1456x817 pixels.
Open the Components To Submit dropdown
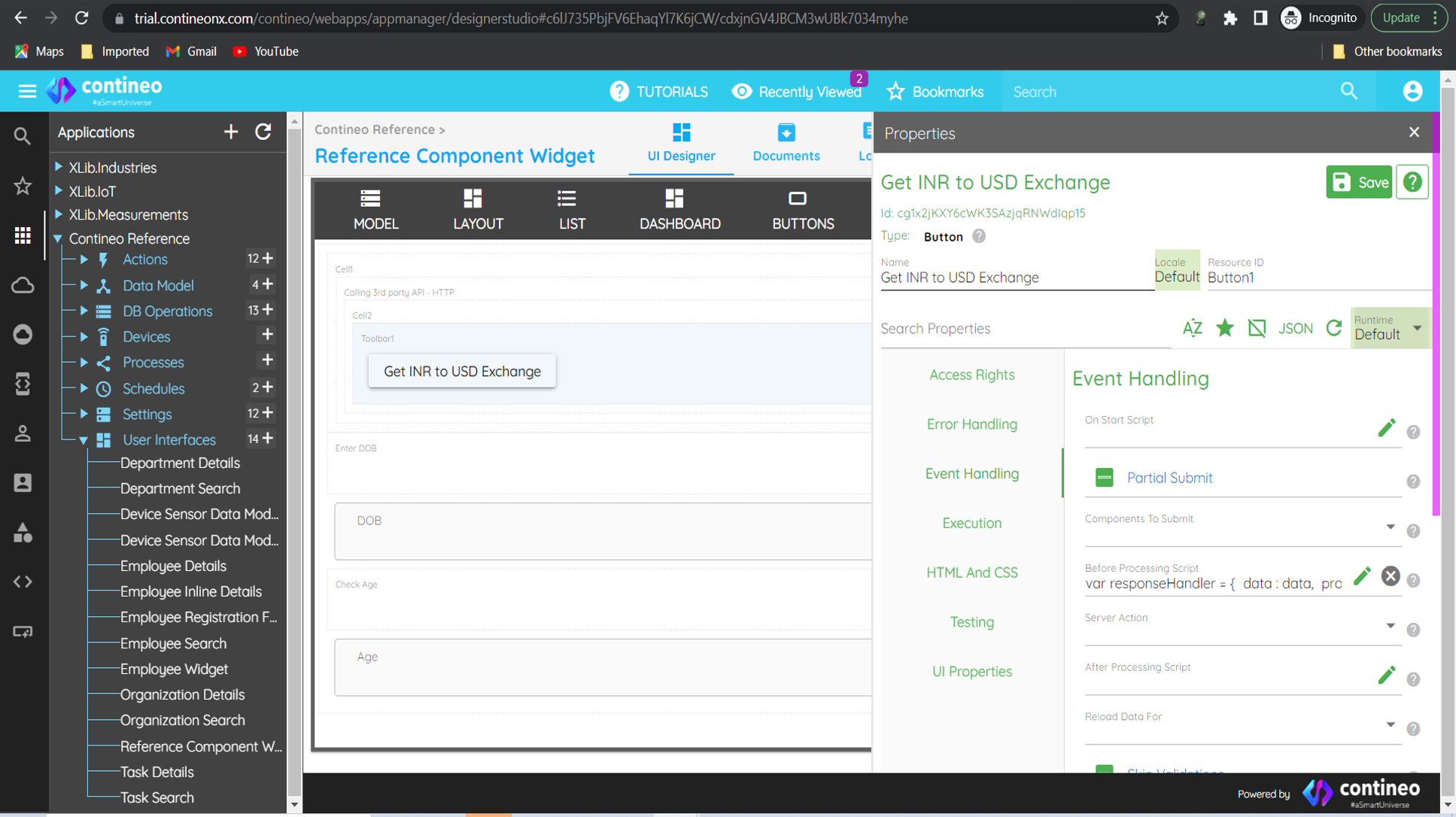[x=1390, y=527]
